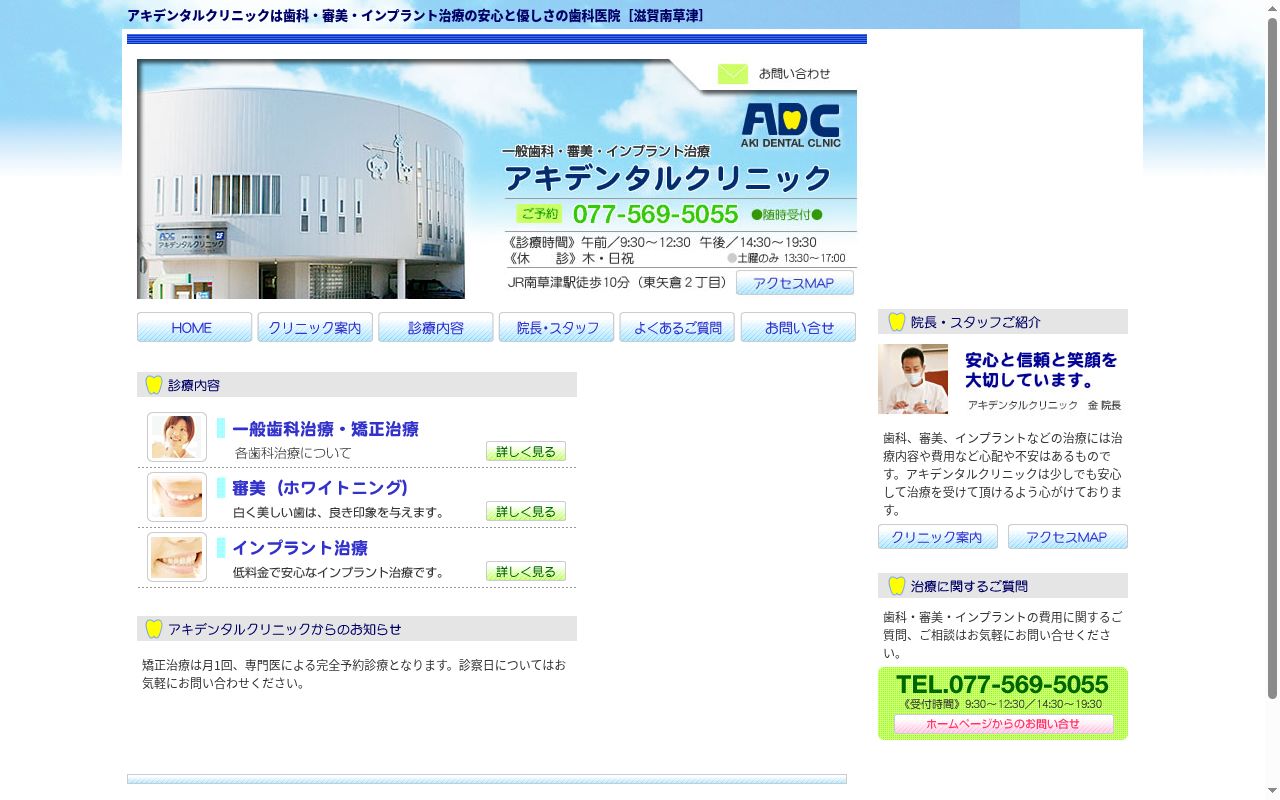Click the envelope icon beside お問い合わせ
1280x800 pixels.
click(733, 74)
